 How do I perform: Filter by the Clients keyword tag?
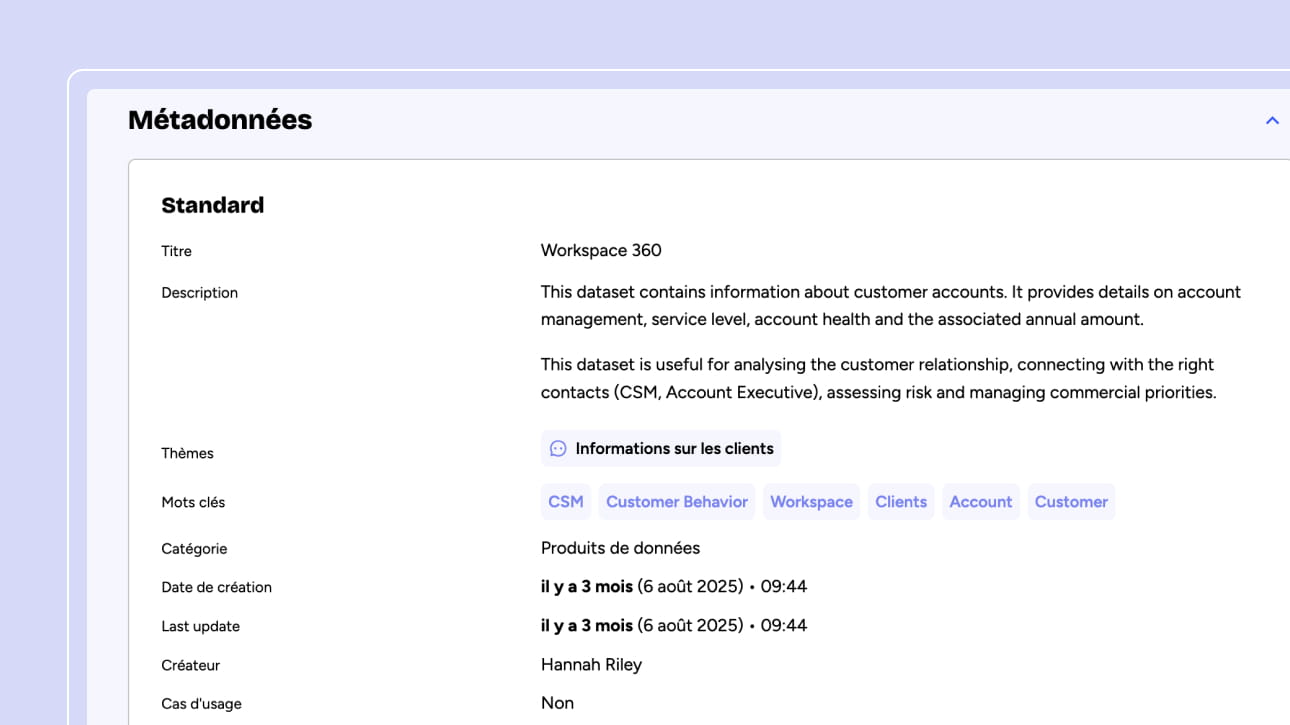tap(900, 502)
